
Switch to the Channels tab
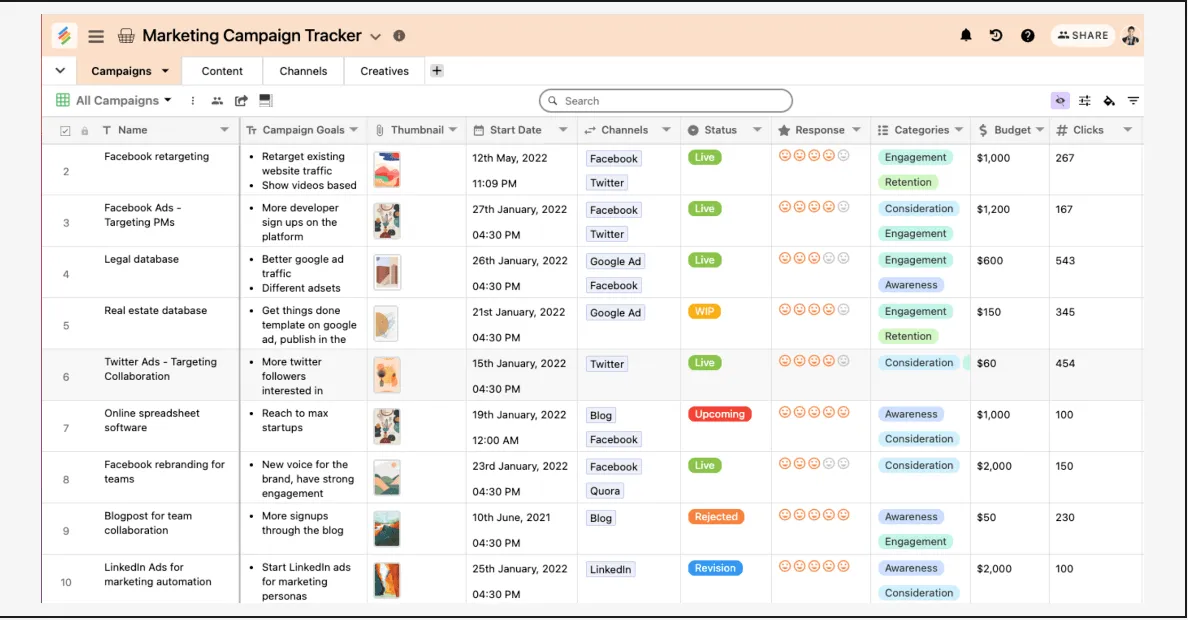coord(303,71)
